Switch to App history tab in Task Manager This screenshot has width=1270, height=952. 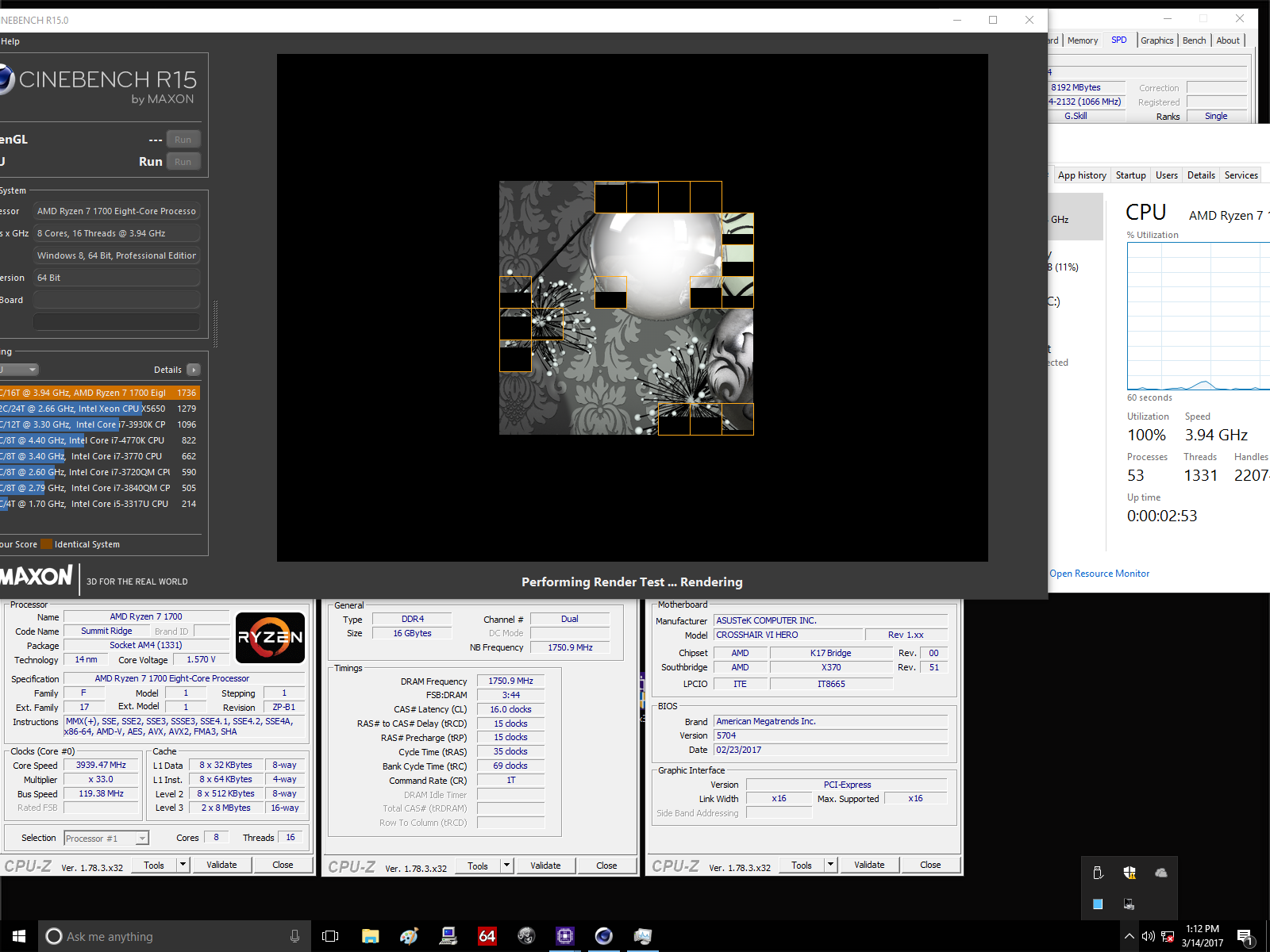pos(1082,175)
